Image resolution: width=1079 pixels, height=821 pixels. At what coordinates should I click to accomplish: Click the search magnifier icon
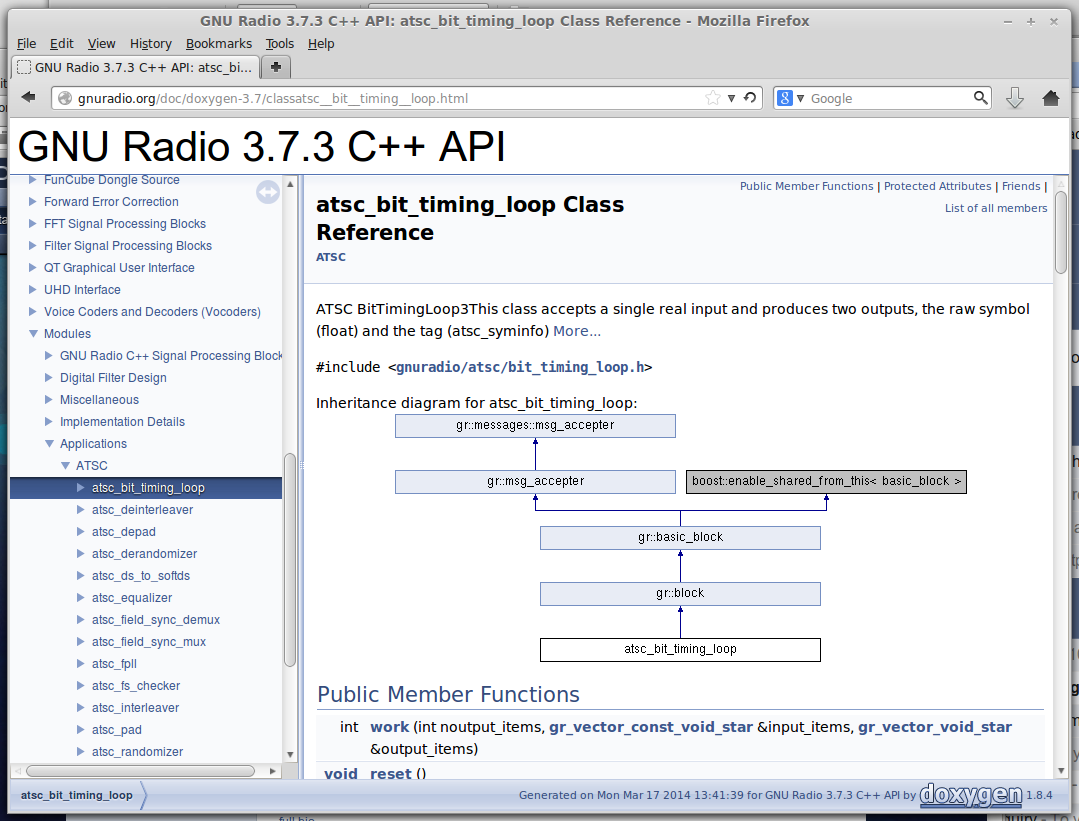point(981,98)
